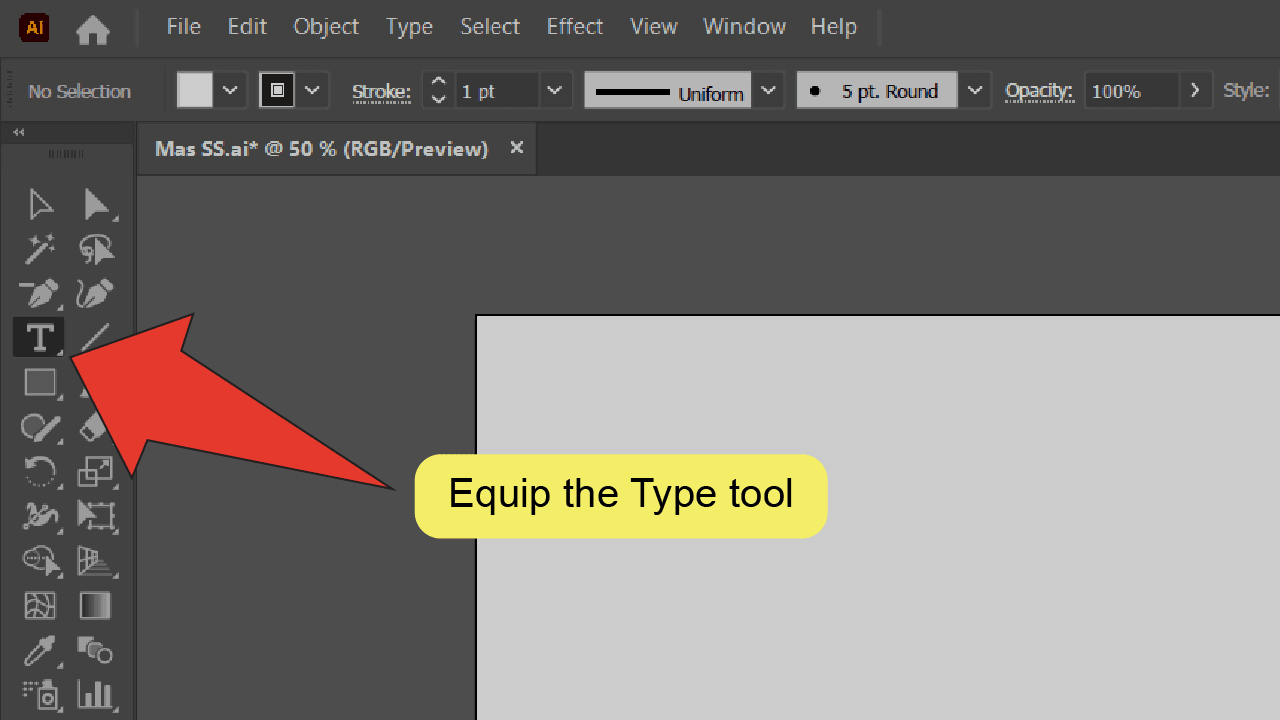The width and height of the screenshot is (1280, 720).
Task: Select the Direct Selection tool
Action: (x=97, y=204)
